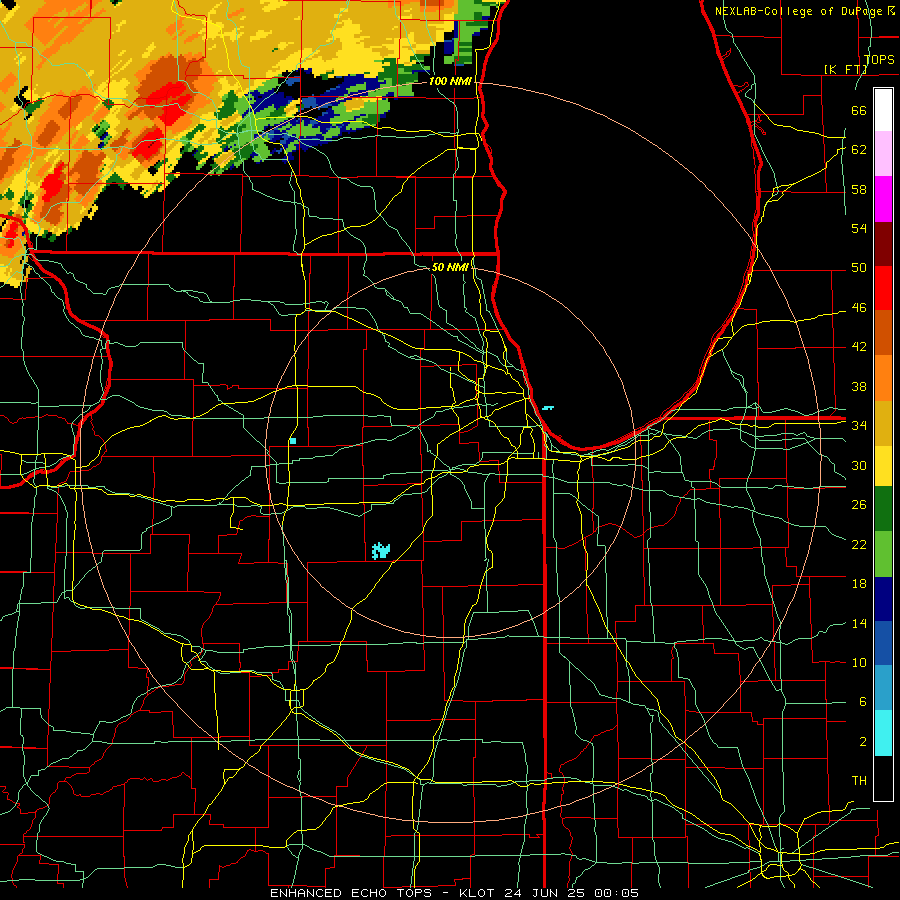Viewport: 900px width, 900px height.
Task: Click the white swatch in the tops legend
Action: coord(883,110)
